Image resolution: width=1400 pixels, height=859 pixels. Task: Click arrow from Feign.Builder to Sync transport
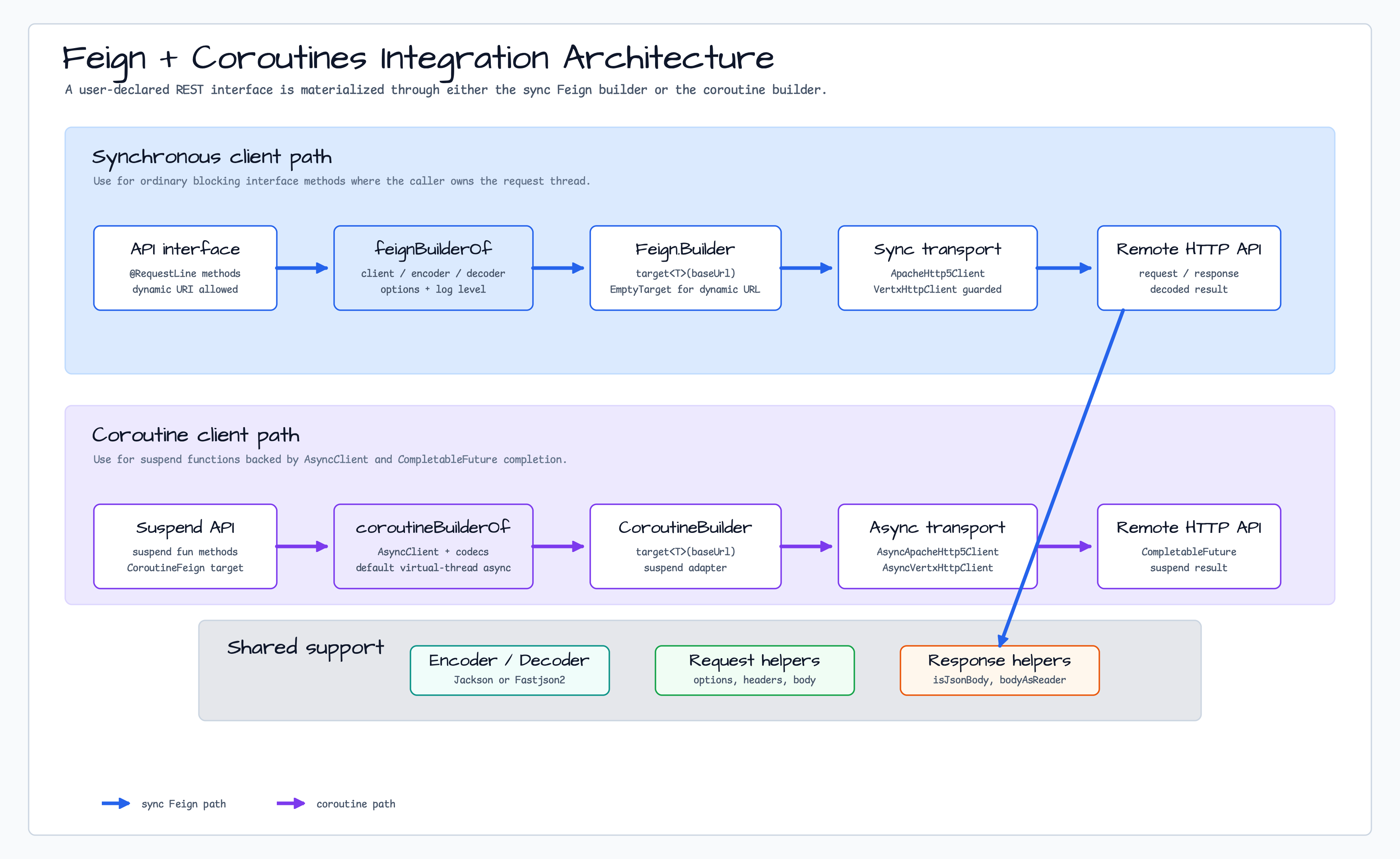pos(807,268)
